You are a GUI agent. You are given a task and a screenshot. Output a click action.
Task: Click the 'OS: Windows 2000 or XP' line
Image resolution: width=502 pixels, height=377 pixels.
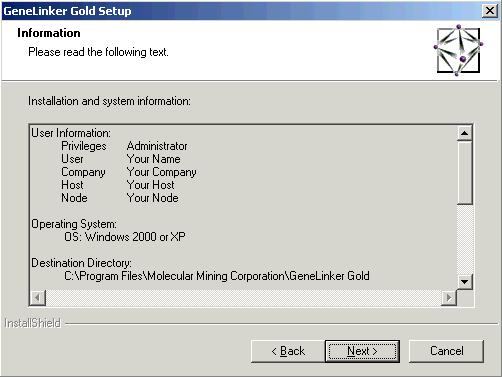point(125,237)
